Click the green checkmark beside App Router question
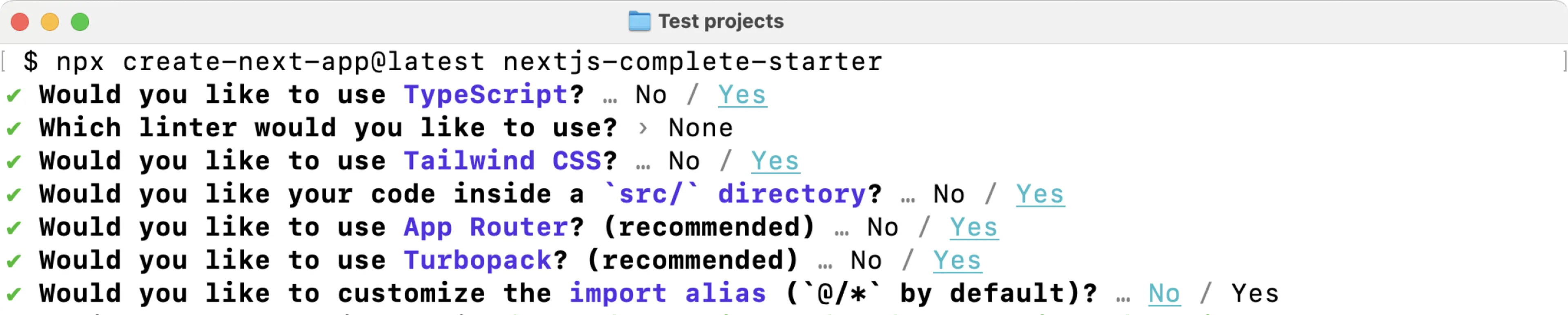This screenshot has height=315, width=1568. coord(13,228)
